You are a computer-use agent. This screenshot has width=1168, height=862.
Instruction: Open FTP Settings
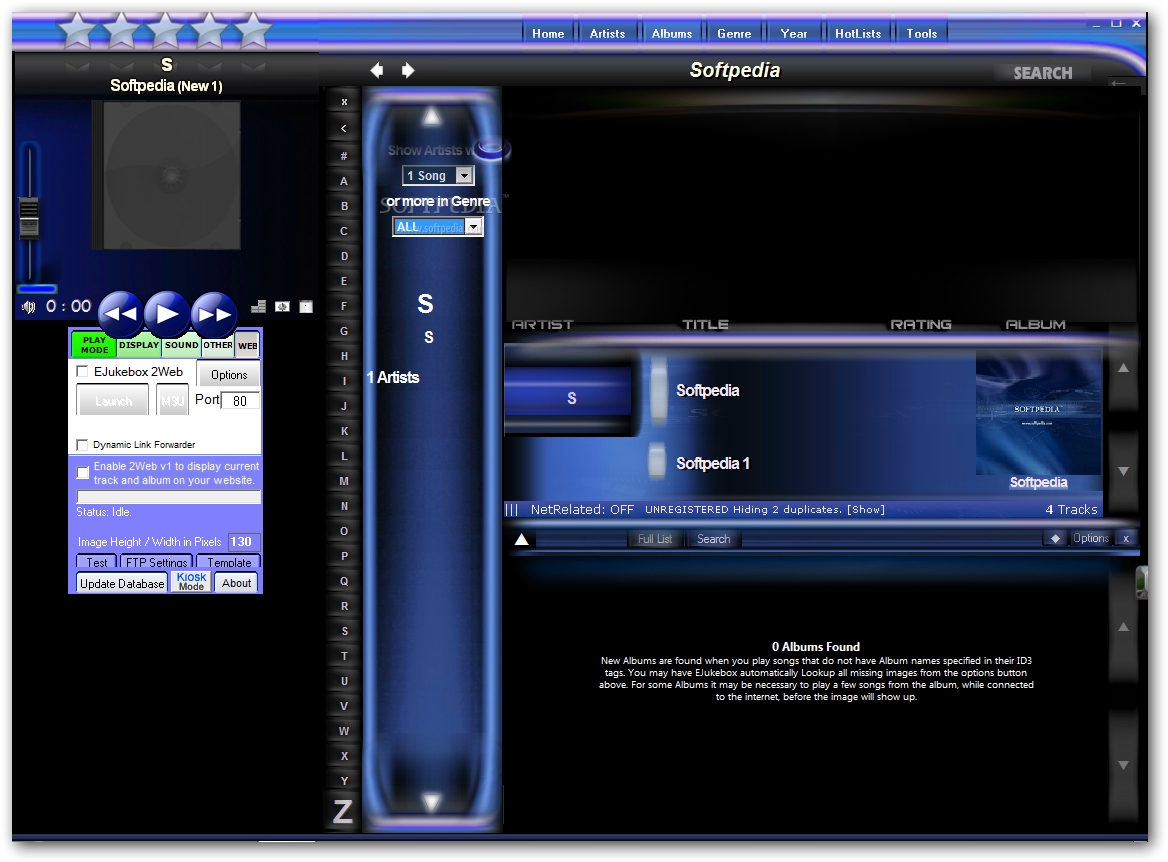156,562
